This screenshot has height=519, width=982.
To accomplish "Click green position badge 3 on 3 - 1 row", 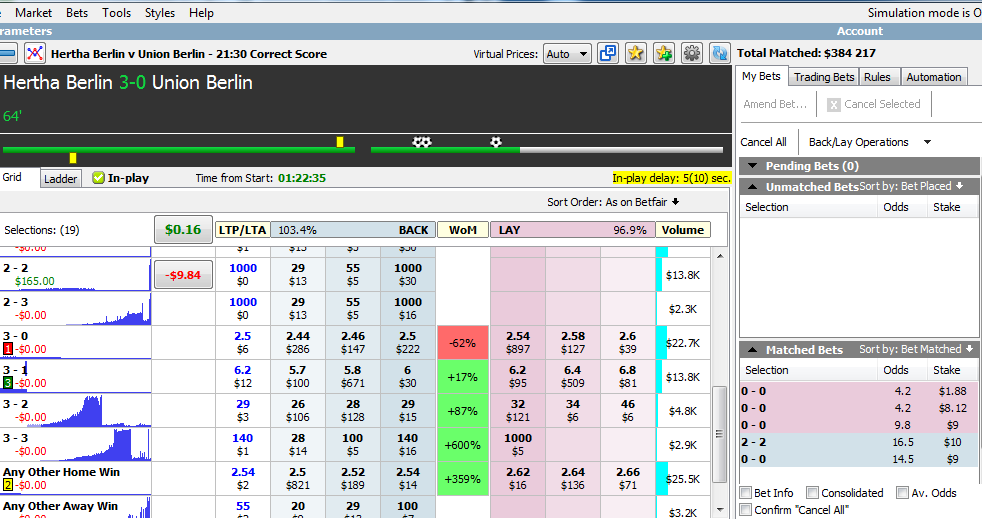I will pyautogui.click(x=8, y=383).
